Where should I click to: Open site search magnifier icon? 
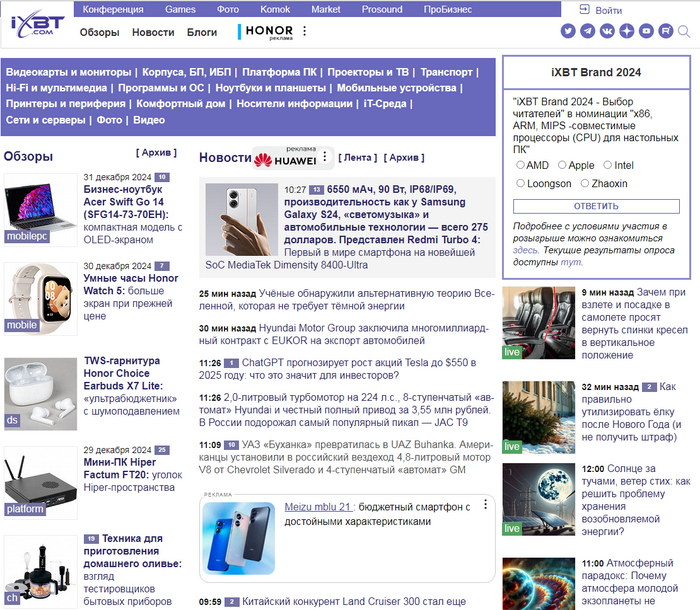point(684,32)
